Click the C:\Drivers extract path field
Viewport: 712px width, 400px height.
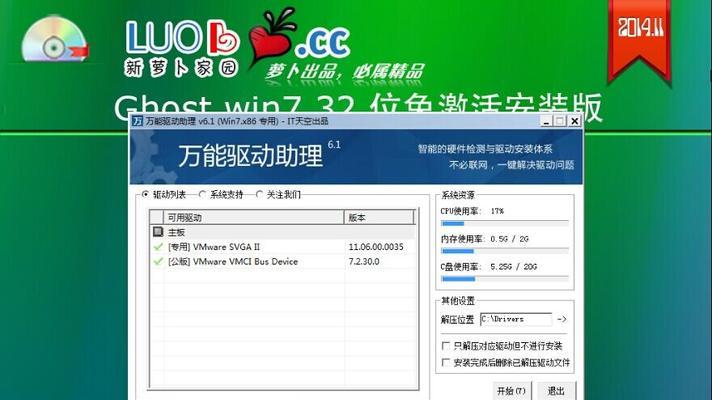tap(516, 319)
